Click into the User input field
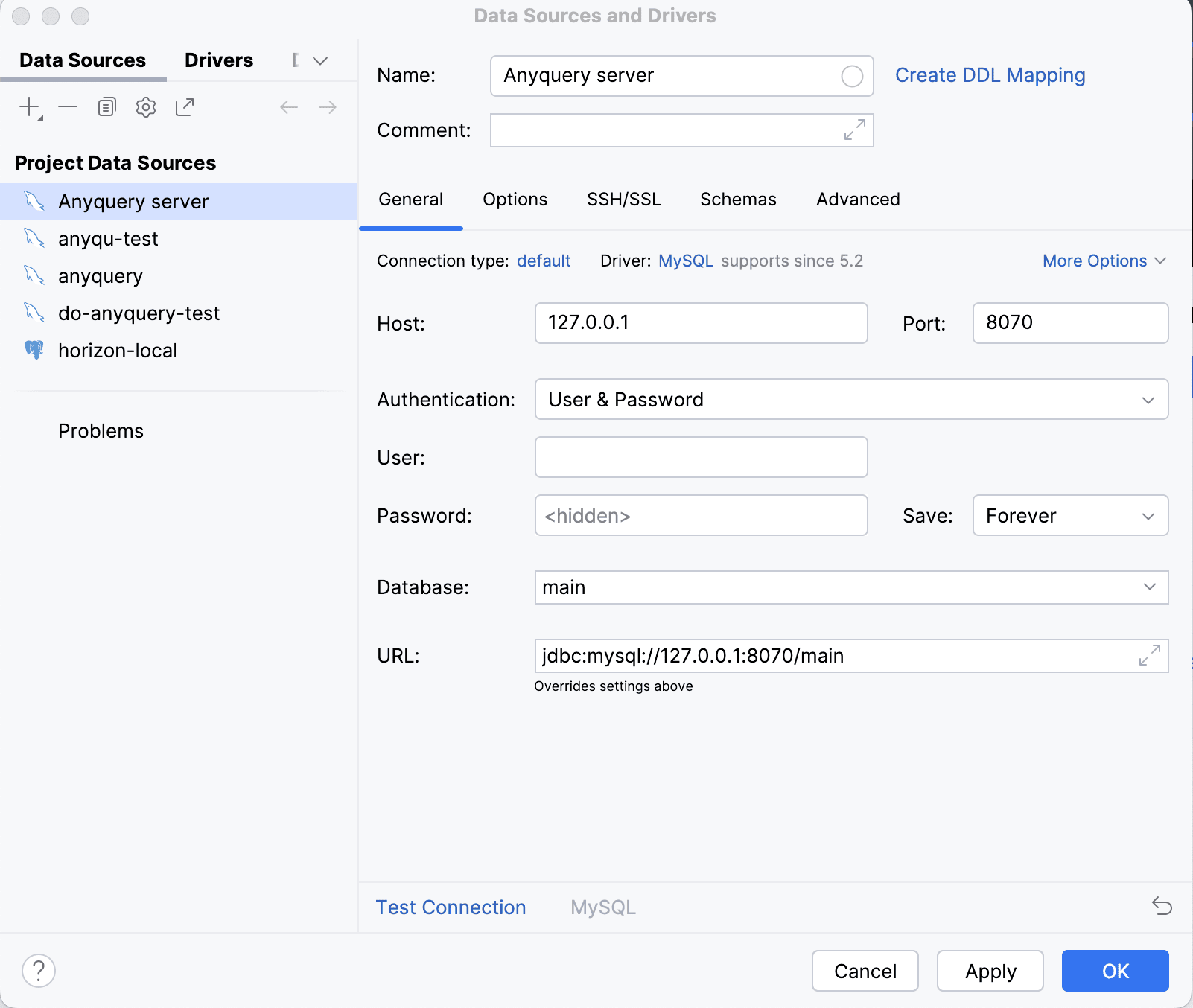The height and width of the screenshot is (1008, 1193). [701, 457]
